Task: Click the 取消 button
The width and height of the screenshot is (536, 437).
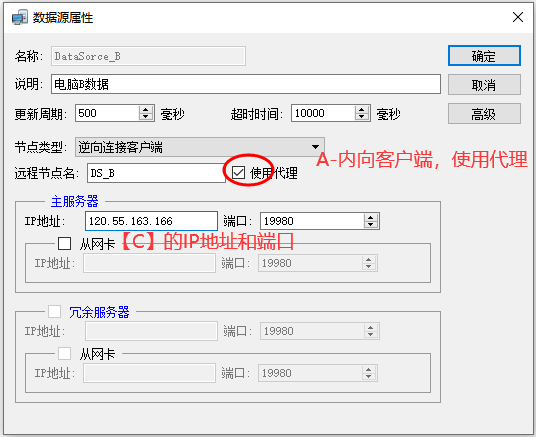Action: point(484,84)
